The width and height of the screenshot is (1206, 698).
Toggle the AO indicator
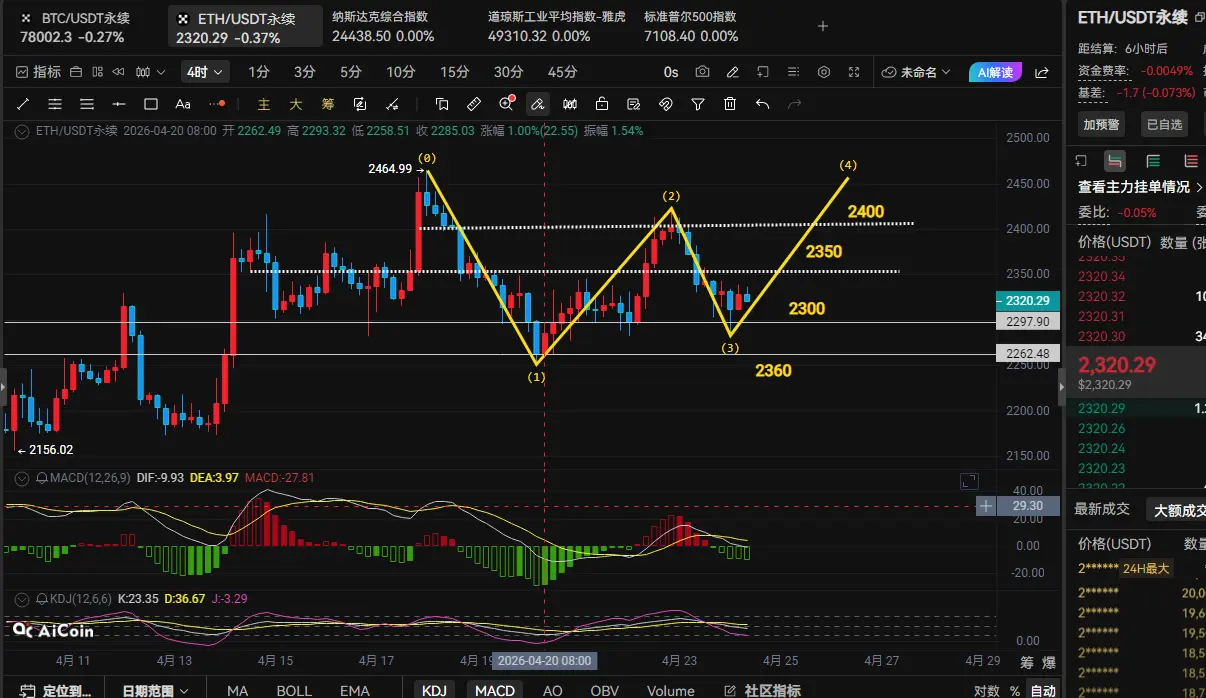click(552, 690)
